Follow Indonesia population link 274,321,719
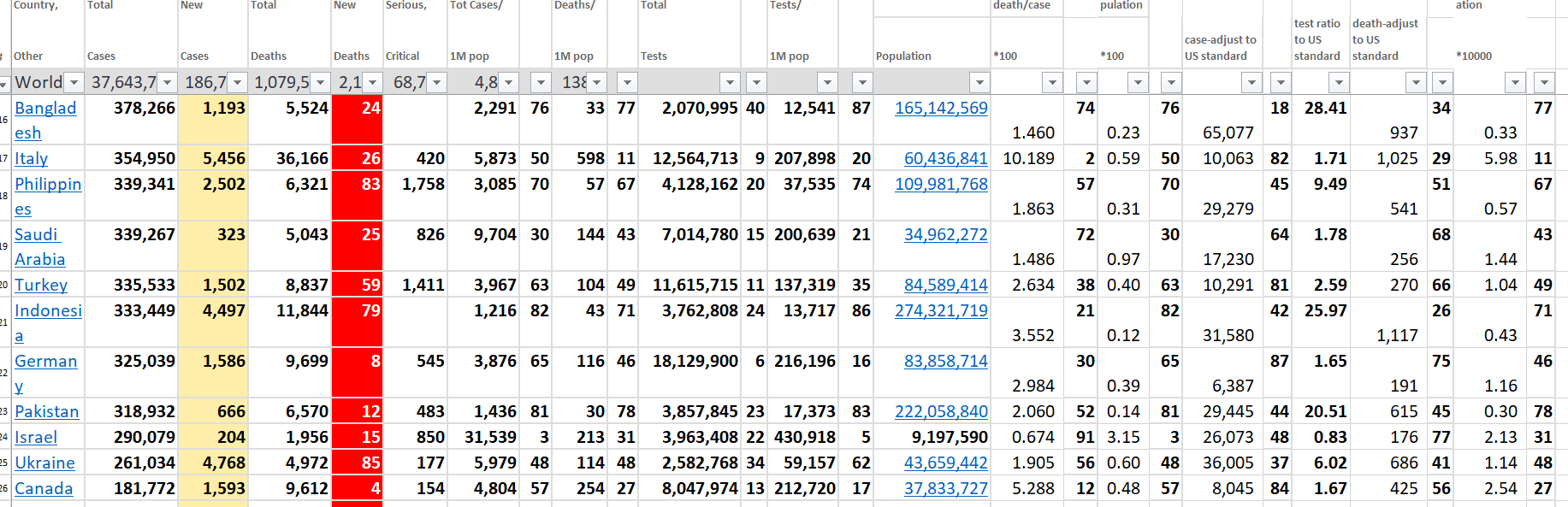This screenshot has height=507, width=1568. 941,310
